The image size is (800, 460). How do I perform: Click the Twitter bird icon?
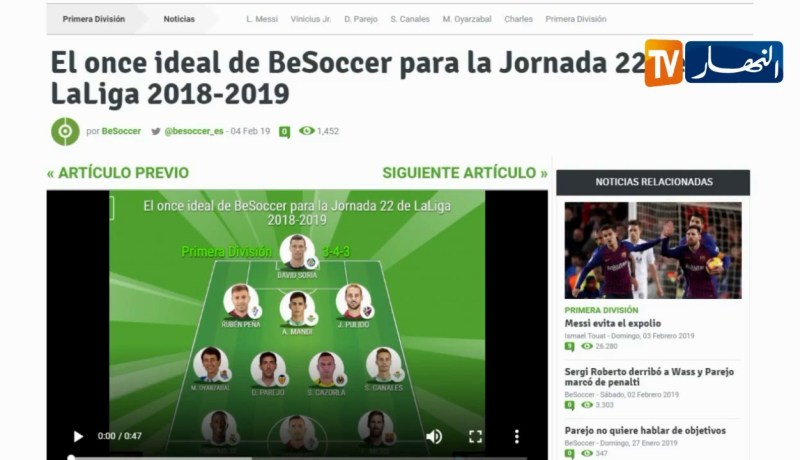click(x=156, y=131)
